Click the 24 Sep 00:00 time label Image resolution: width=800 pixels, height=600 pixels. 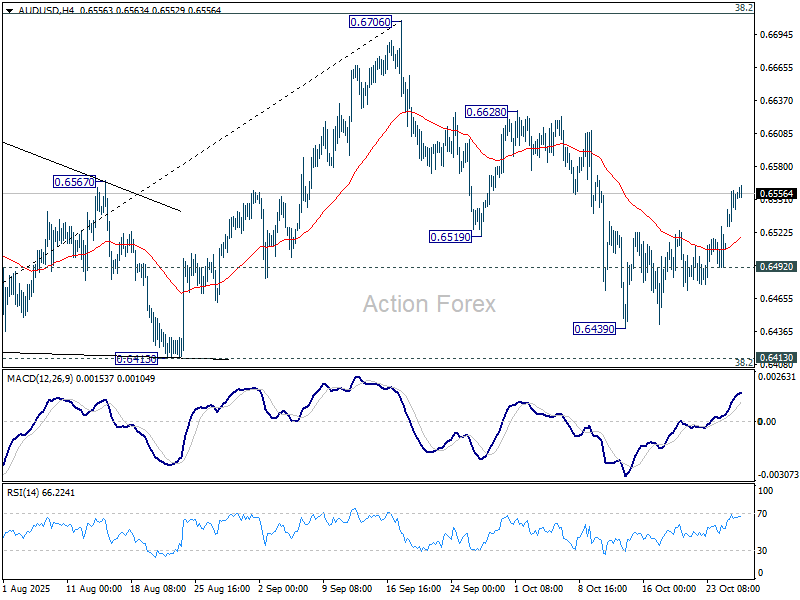point(478,589)
